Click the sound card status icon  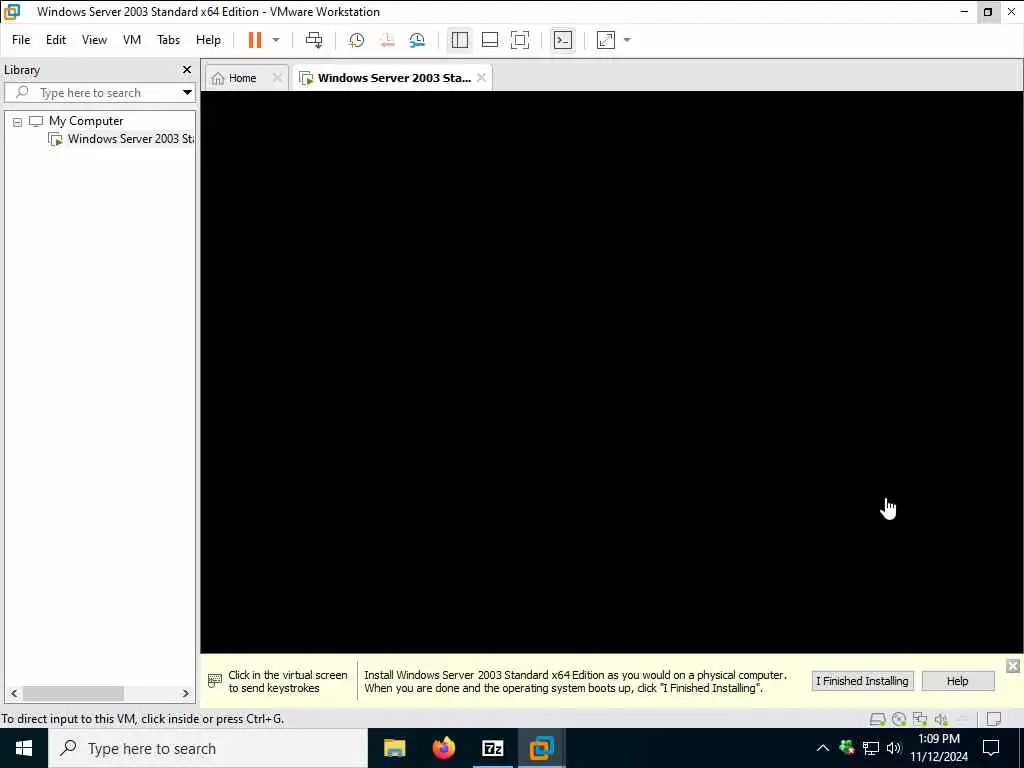point(940,719)
